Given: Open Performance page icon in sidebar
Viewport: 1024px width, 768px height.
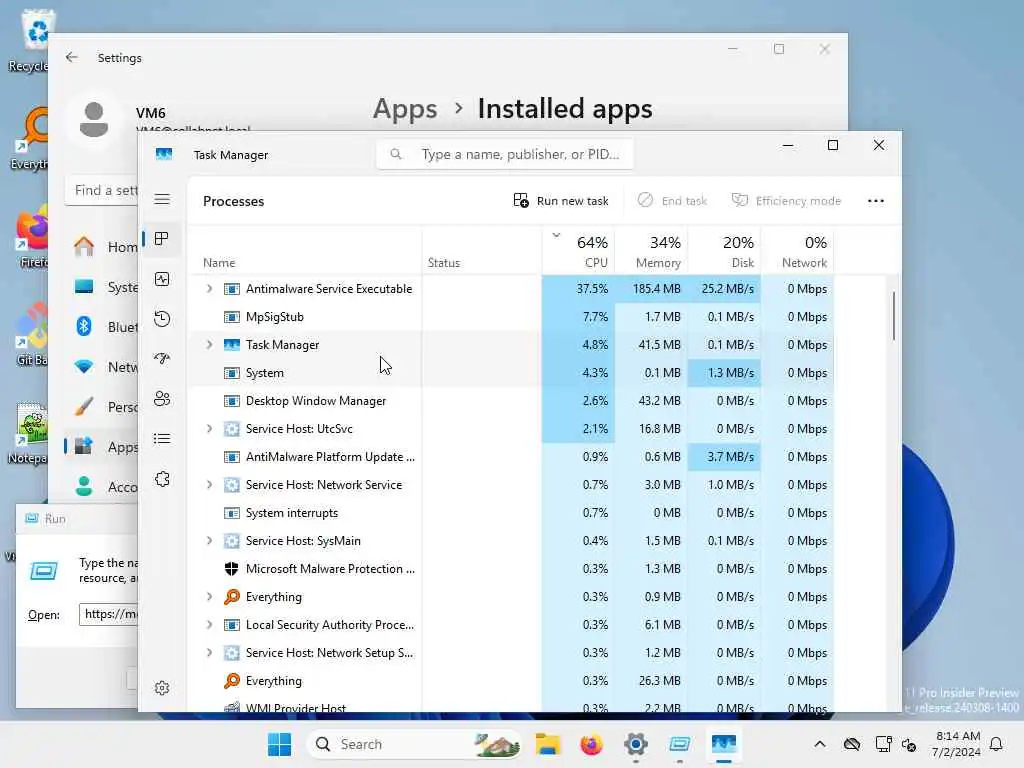Looking at the screenshot, I should tap(162, 279).
